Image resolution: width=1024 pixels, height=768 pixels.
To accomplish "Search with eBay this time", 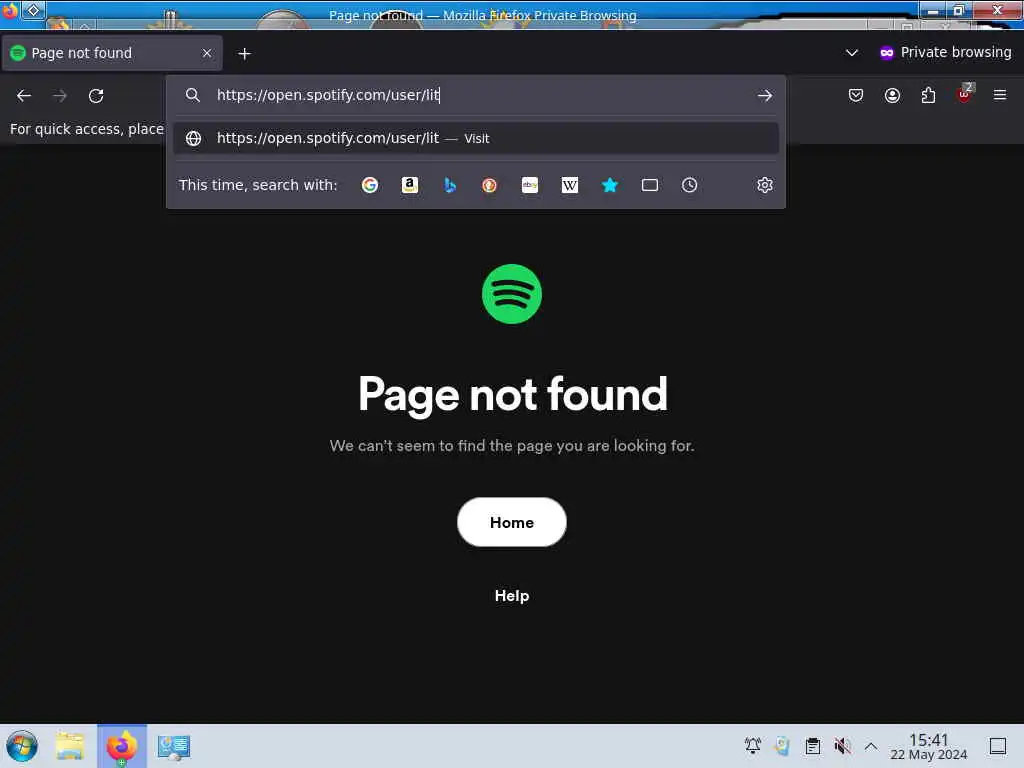I will [x=530, y=185].
